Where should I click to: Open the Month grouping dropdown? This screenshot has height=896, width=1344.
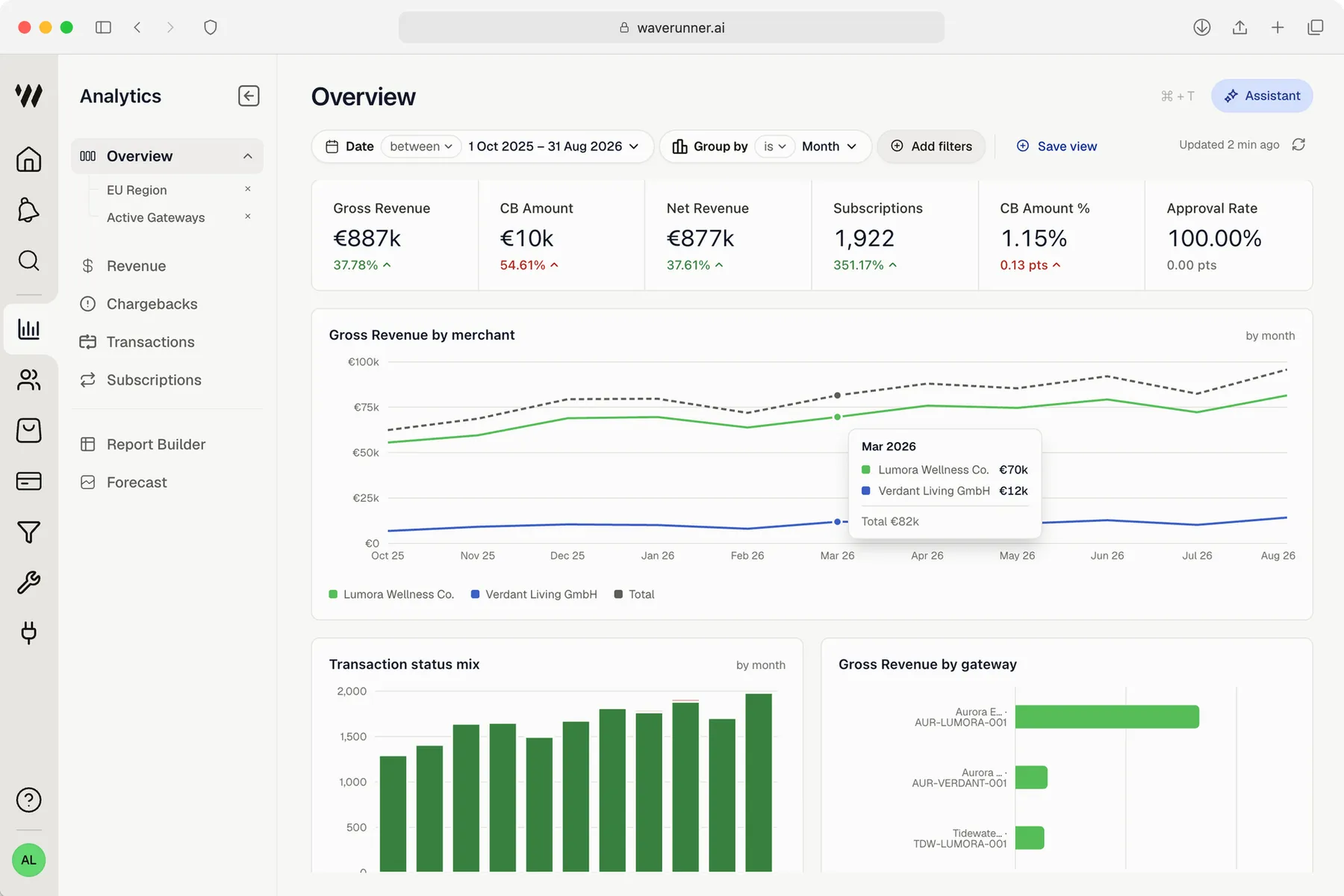click(829, 146)
